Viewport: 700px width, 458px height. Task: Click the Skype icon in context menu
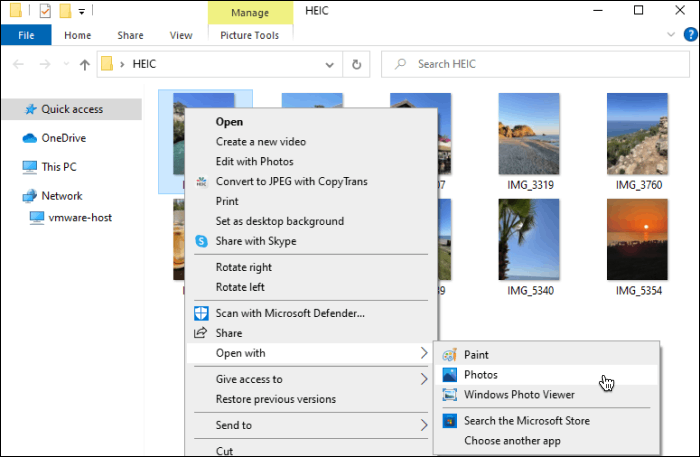tap(201, 241)
